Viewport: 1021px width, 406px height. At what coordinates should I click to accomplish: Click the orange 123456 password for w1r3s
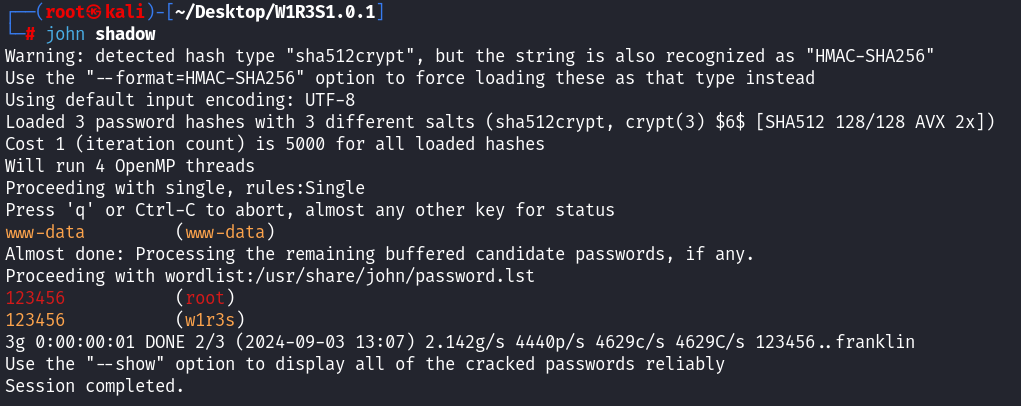(35, 320)
